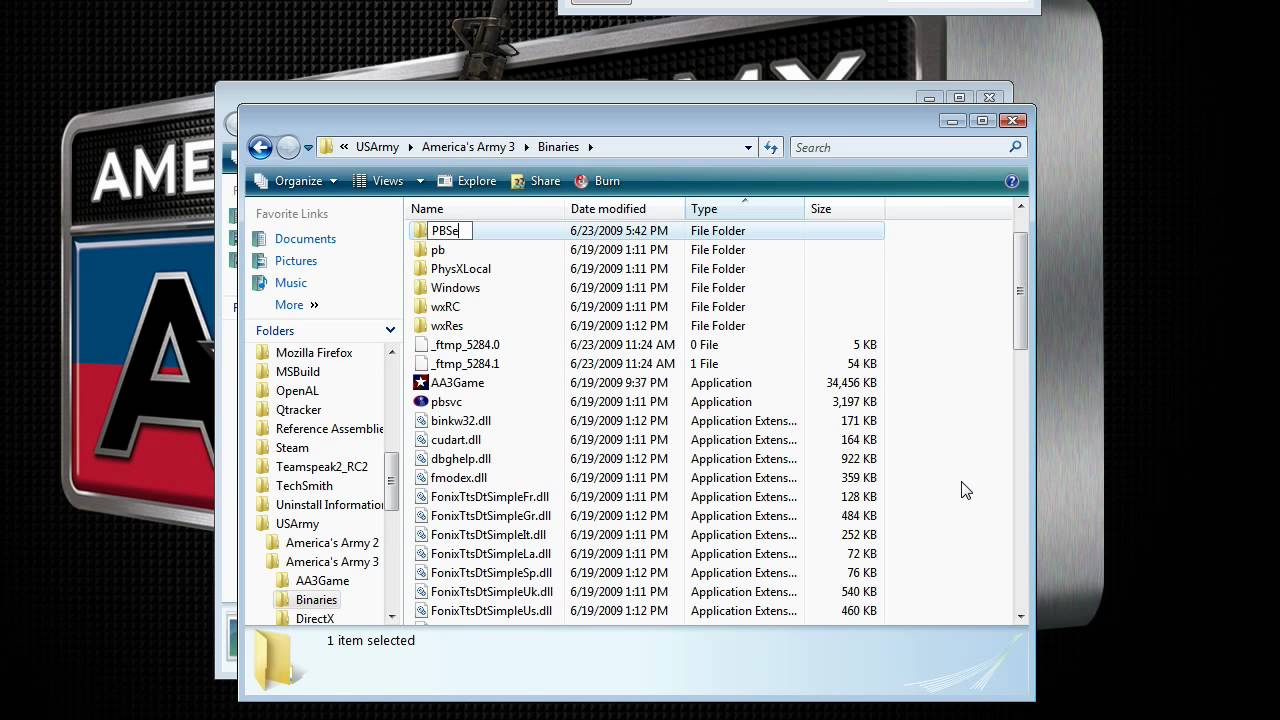Viewport: 1280px width, 720px height.
Task: Select the Windows folder icon
Action: (x=420, y=288)
